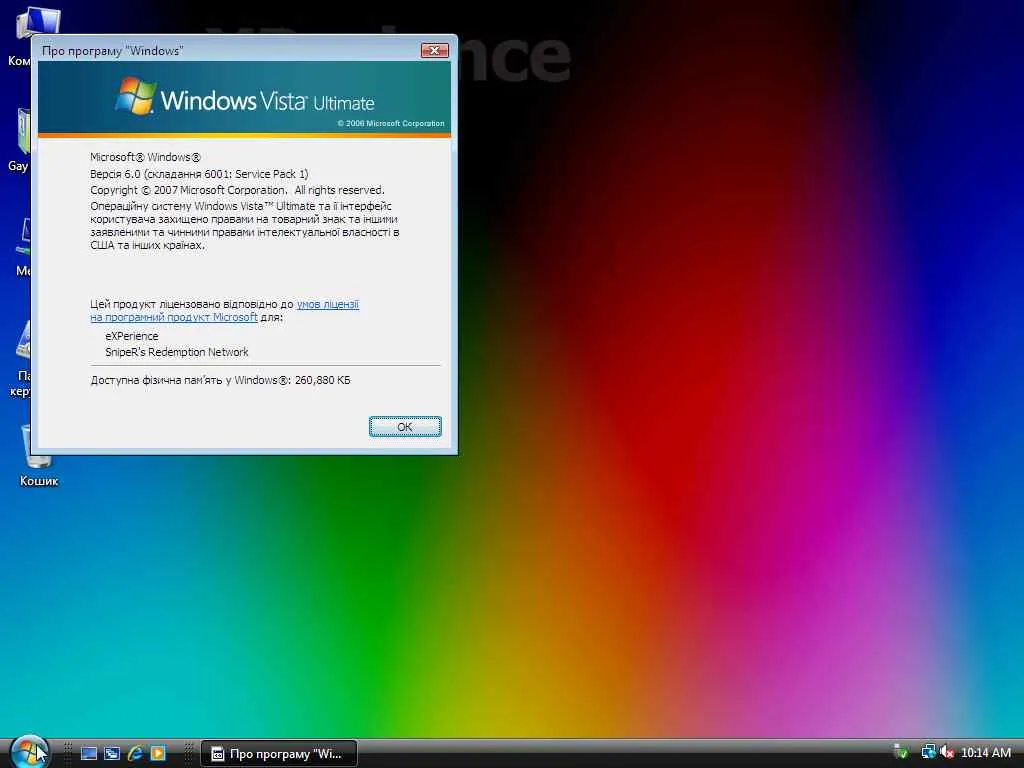Click the Copyright 2007 Microsoft Corporation line
Image resolution: width=1024 pixels, height=768 pixels.
click(237, 190)
